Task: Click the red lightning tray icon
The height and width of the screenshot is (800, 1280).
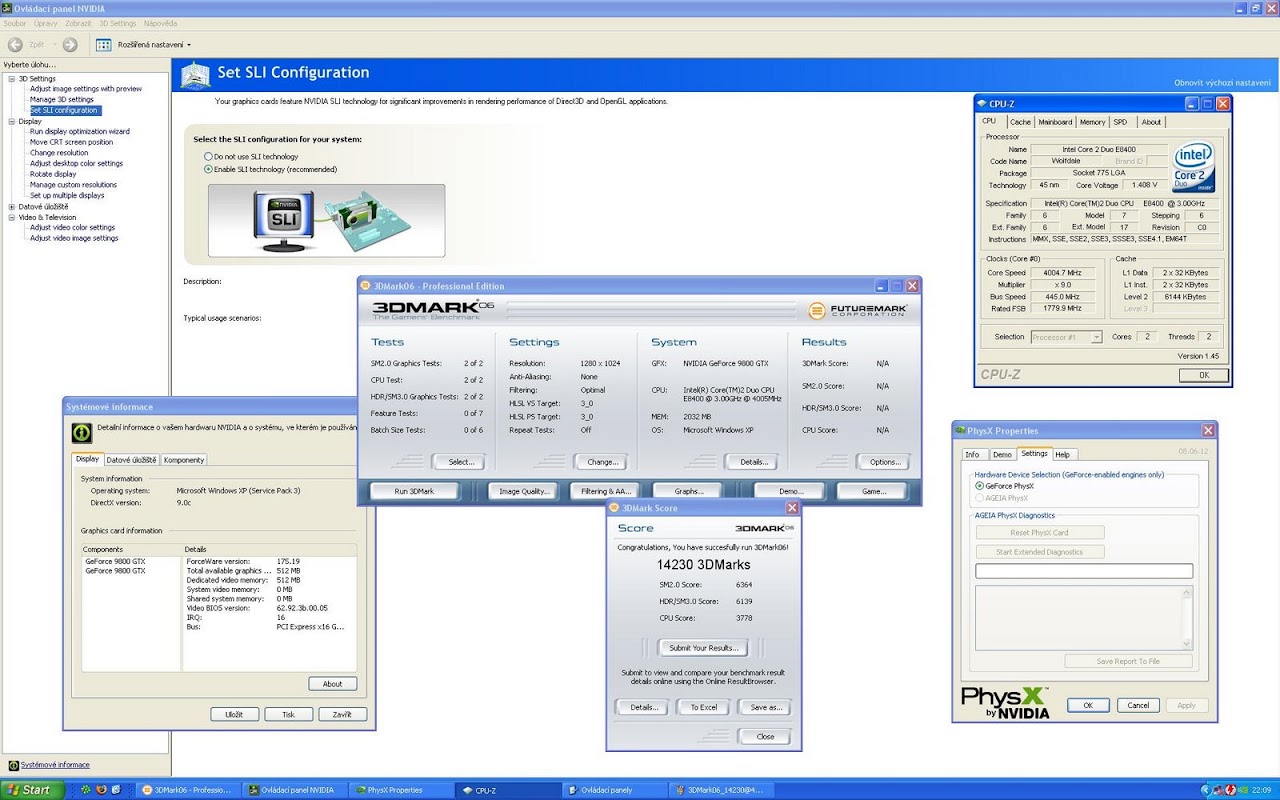Action: pos(1229,790)
